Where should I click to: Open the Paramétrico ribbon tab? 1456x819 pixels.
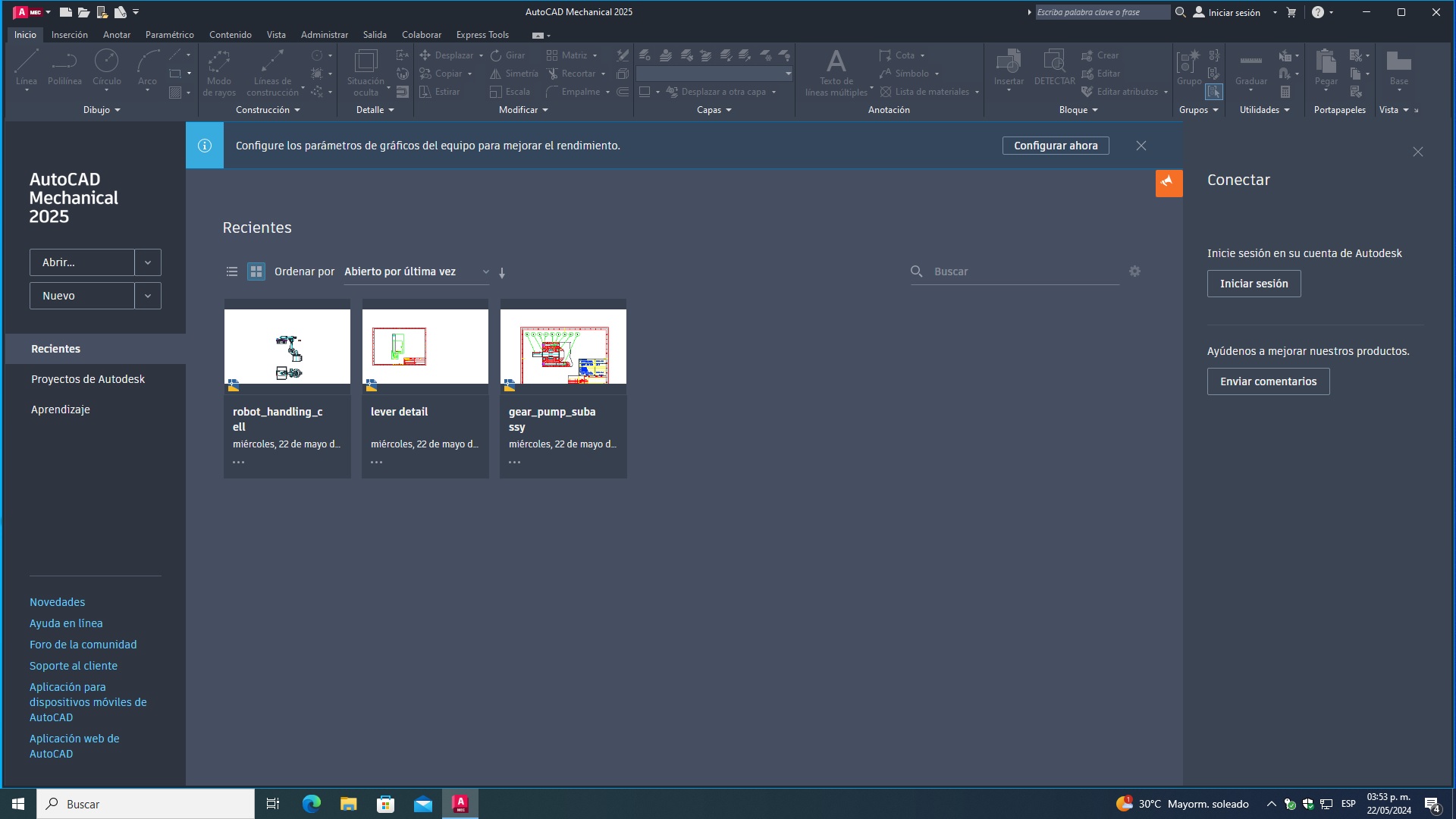pos(170,35)
